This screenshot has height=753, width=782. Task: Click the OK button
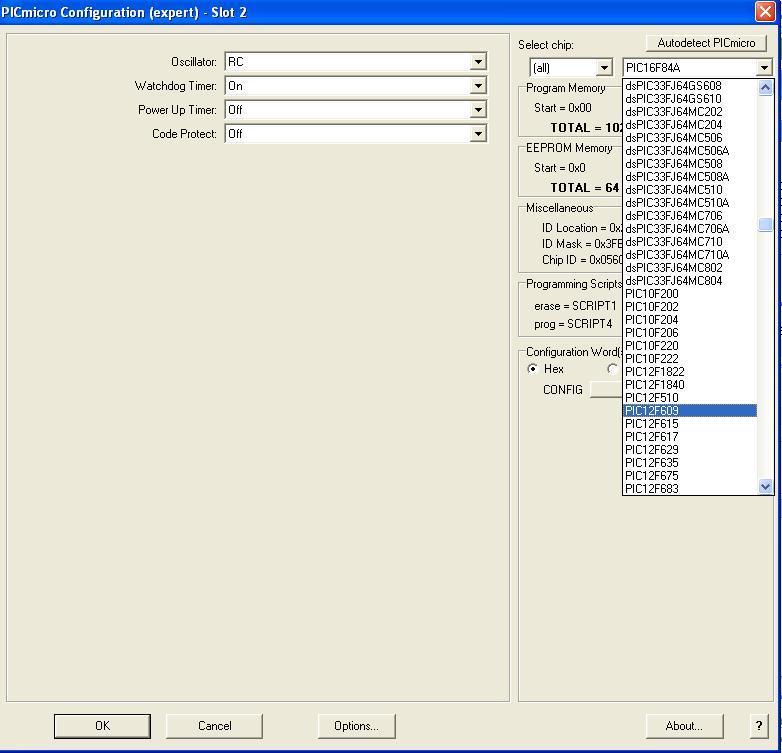102,726
